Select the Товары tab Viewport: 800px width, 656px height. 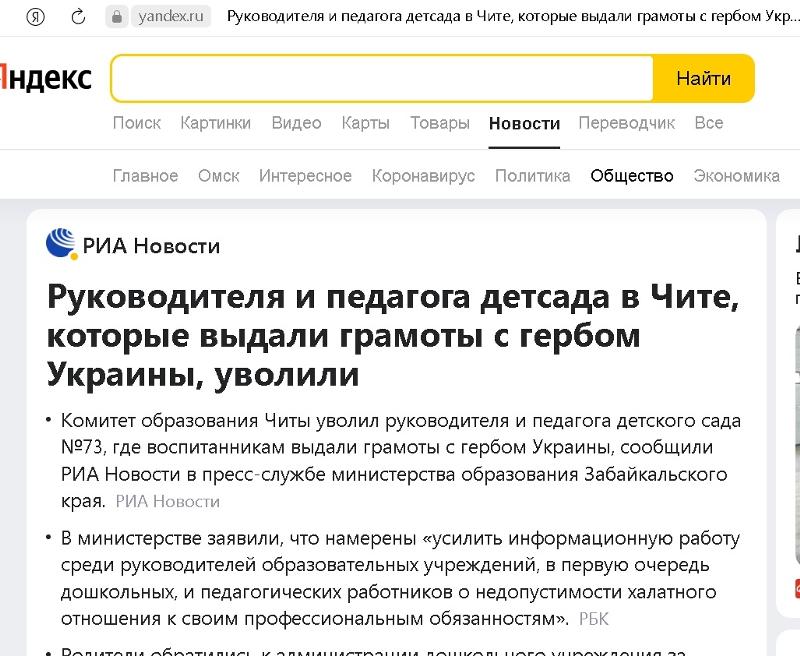tap(440, 123)
